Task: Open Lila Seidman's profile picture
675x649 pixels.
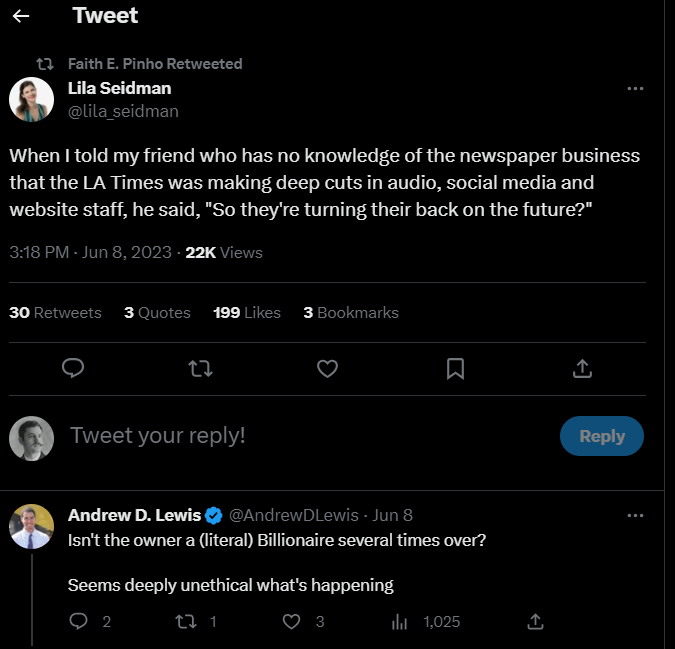Action: click(31, 99)
